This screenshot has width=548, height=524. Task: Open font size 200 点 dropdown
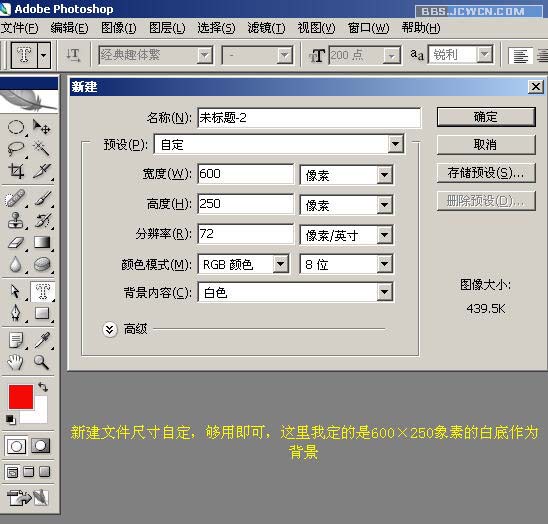[x=391, y=55]
